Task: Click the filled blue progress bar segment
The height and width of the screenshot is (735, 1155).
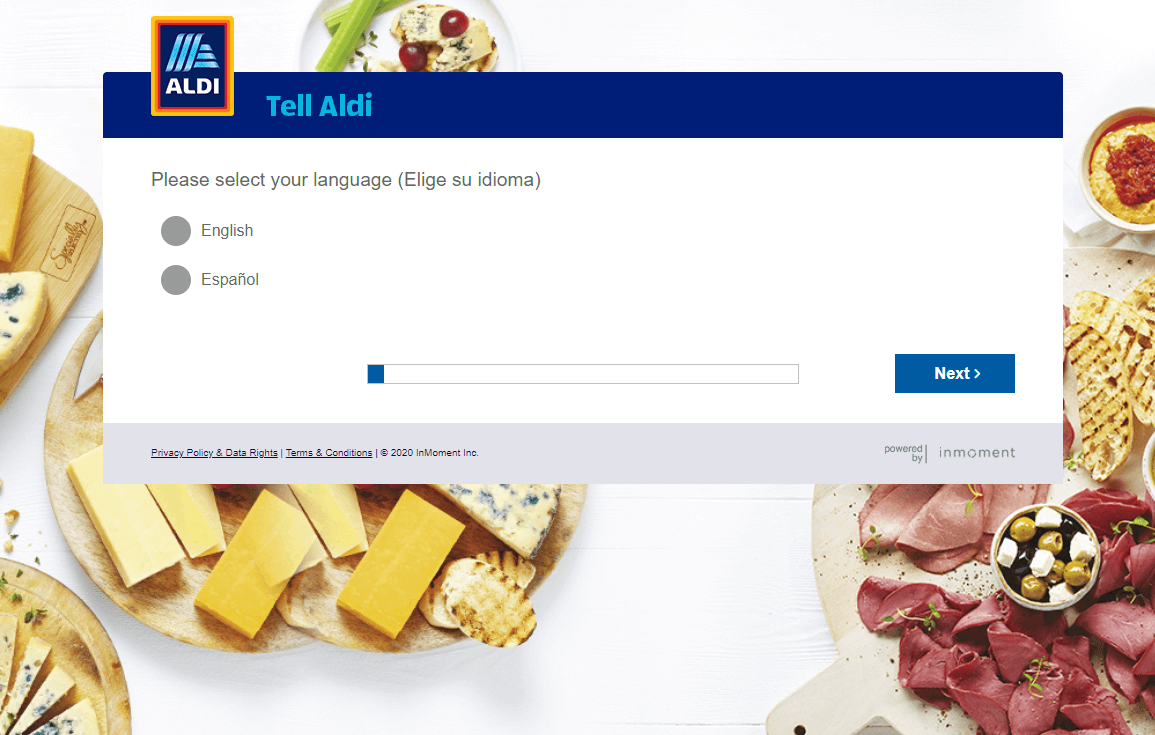Action: coord(376,374)
